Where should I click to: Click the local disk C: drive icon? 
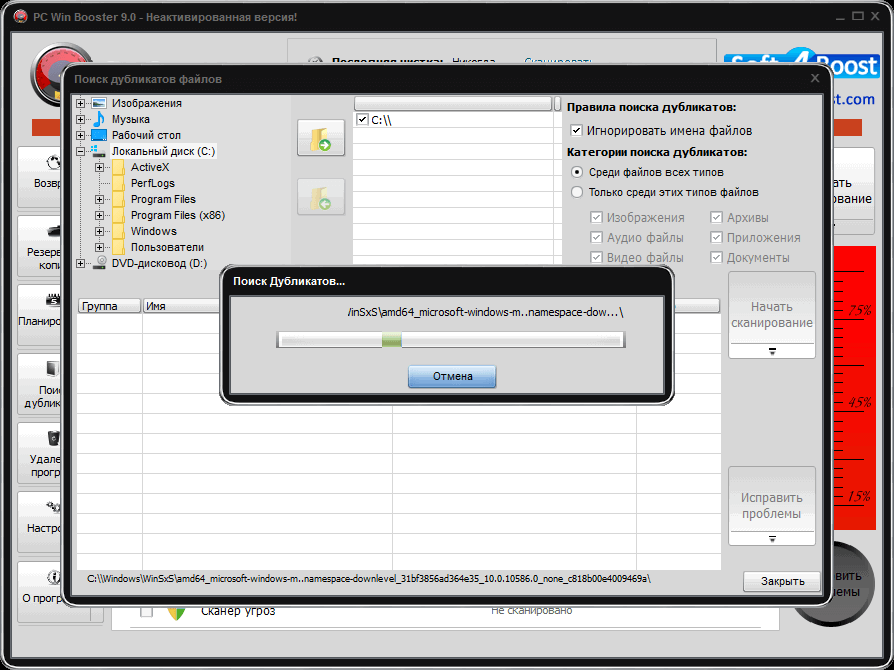pyautogui.click(x=99, y=151)
